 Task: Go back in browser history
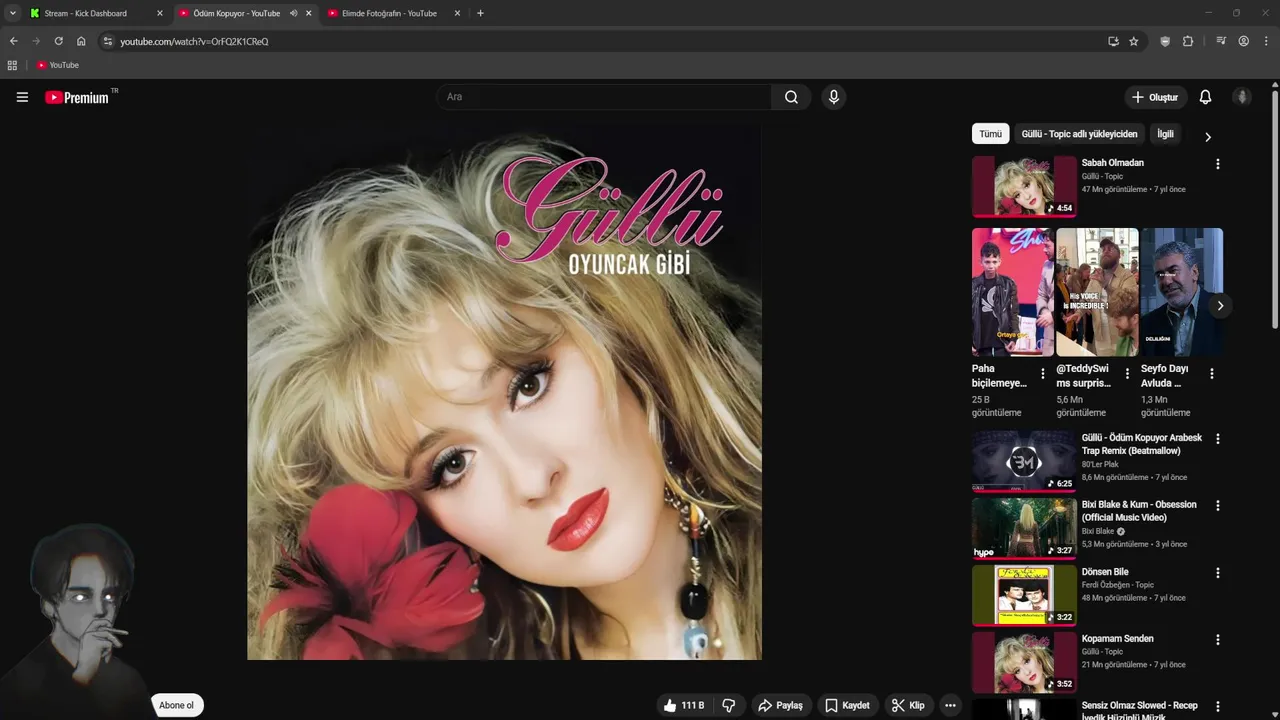[13, 41]
